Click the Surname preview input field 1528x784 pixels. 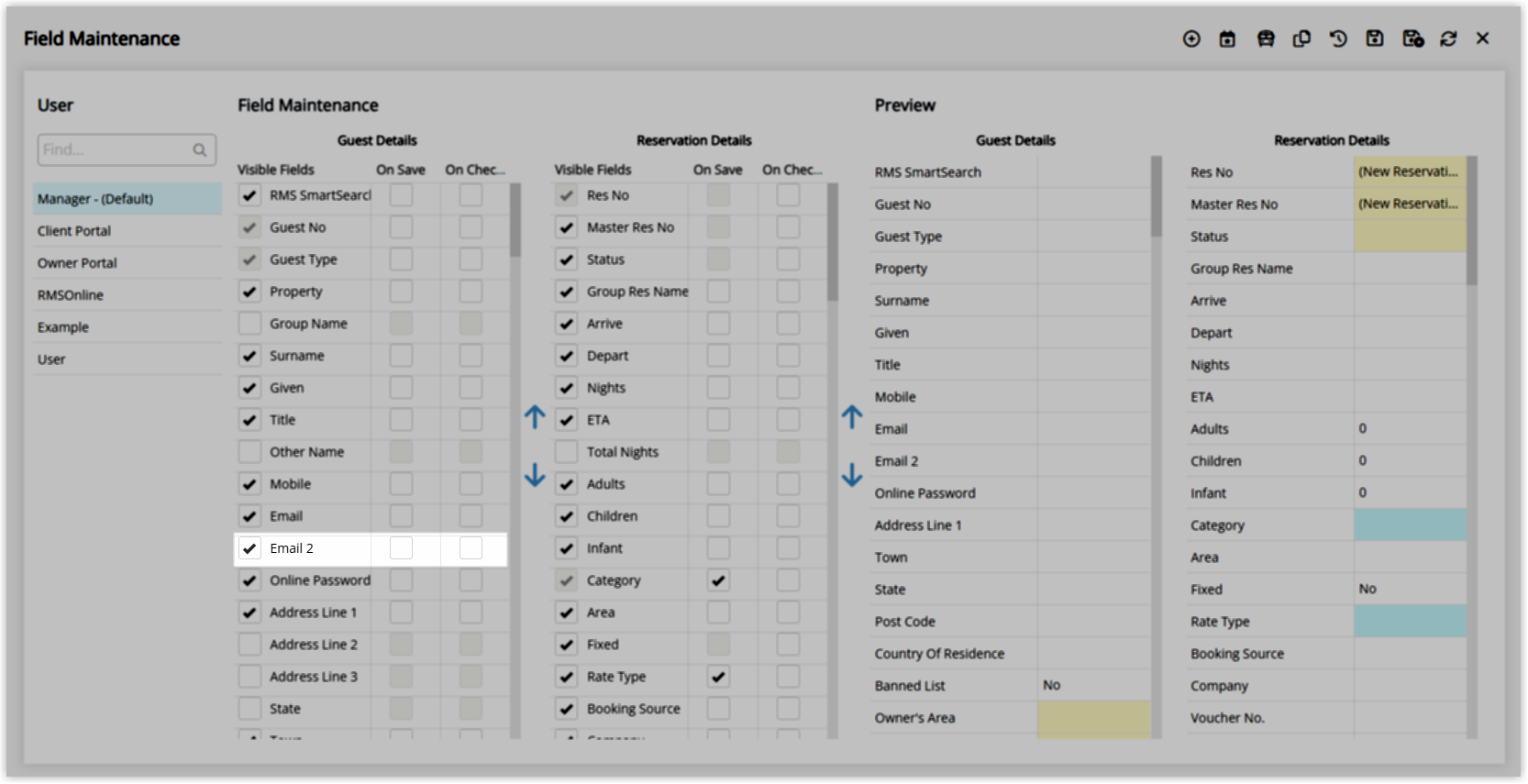click(1094, 300)
